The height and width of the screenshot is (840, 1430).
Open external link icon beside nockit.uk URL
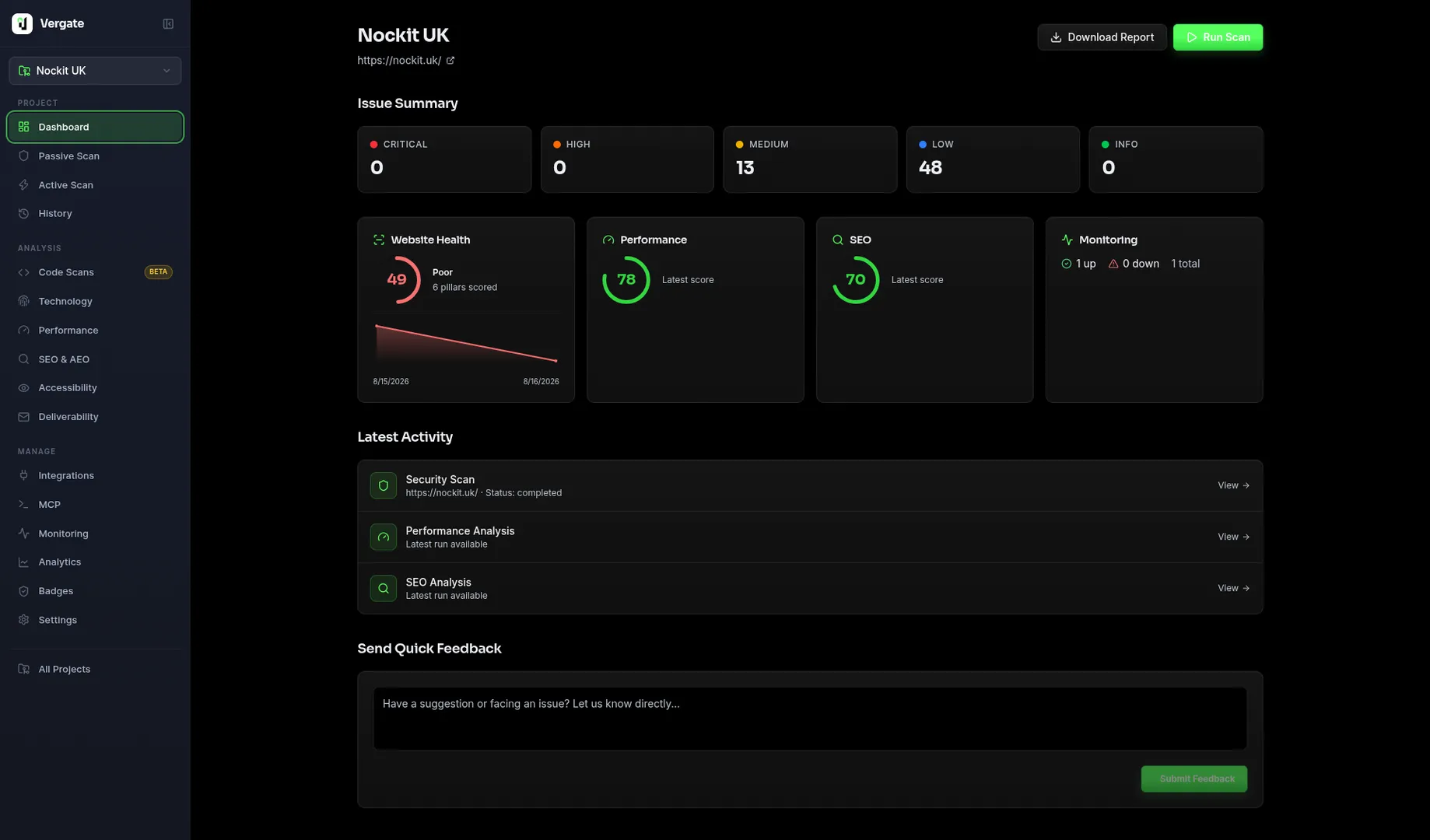click(x=450, y=61)
